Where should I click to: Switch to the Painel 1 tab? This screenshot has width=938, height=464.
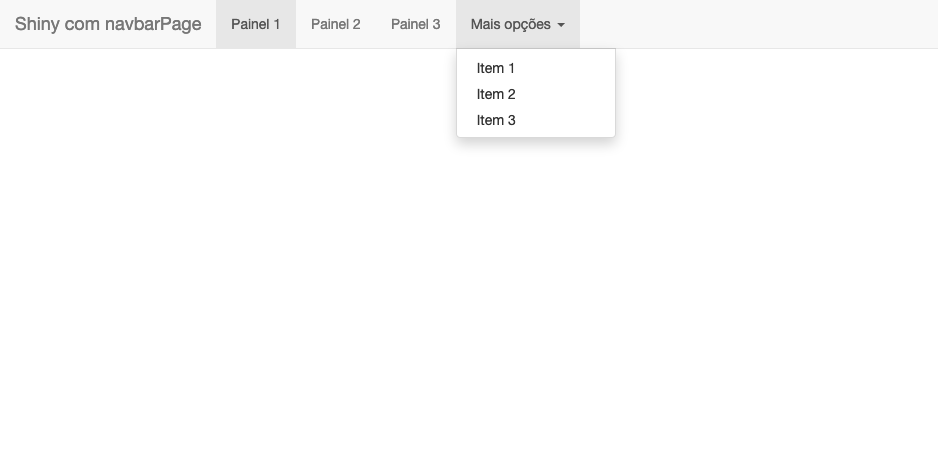pyautogui.click(x=256, y=24)
